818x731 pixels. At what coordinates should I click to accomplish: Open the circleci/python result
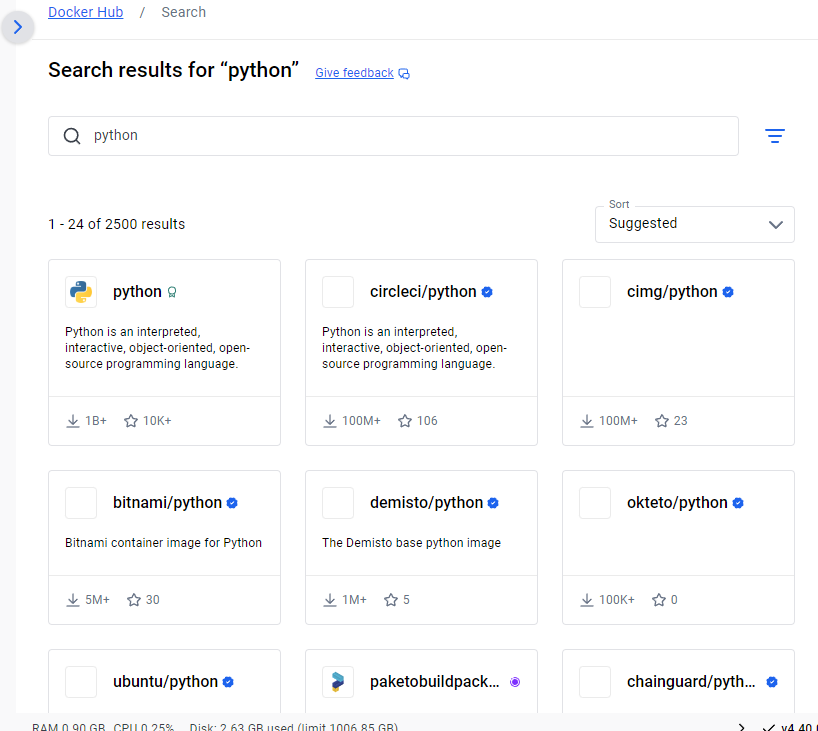pos(423,292)
